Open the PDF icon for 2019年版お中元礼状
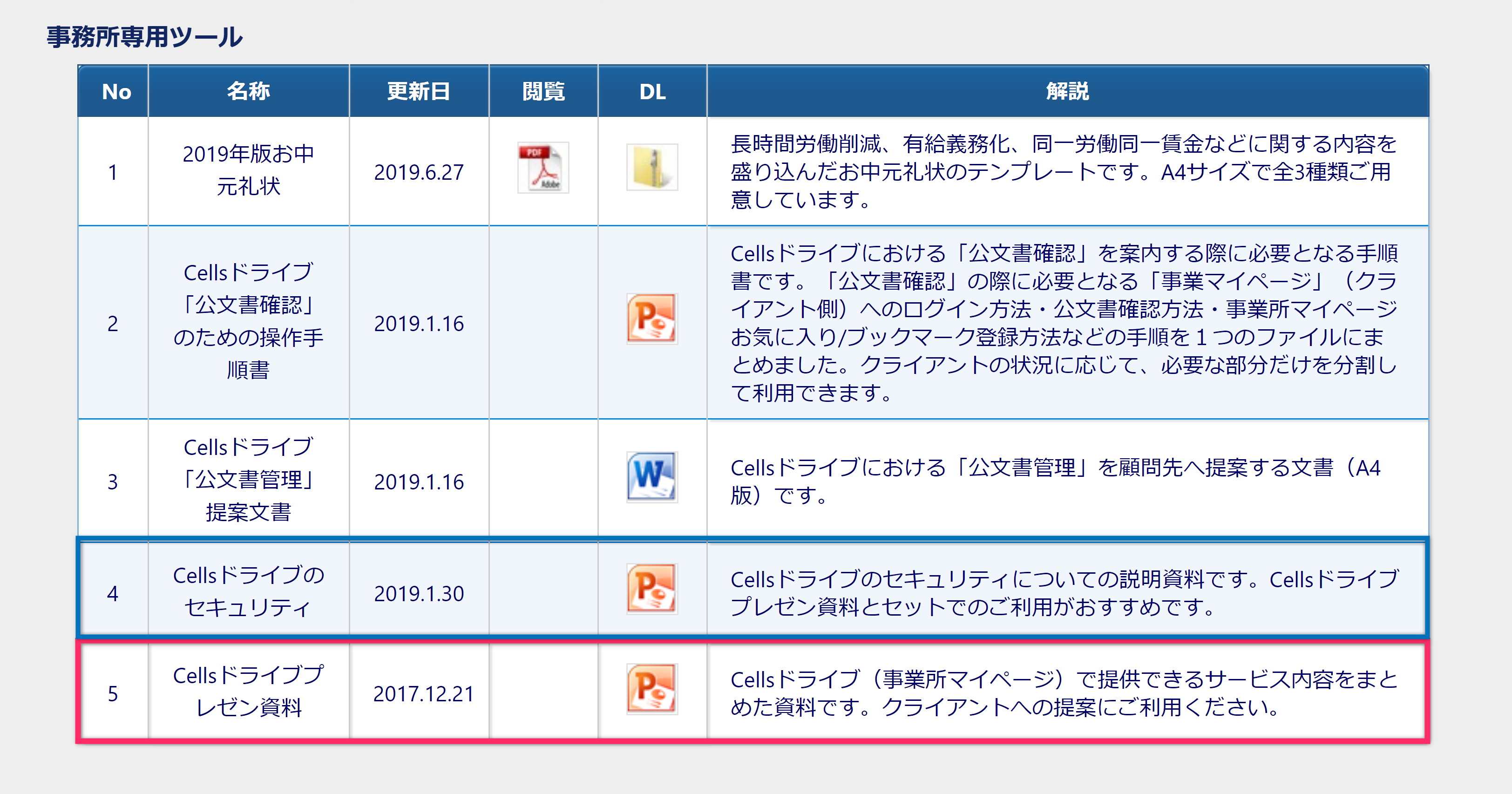The width and height of the screenshot is (1512, 794). coord(543,168)
